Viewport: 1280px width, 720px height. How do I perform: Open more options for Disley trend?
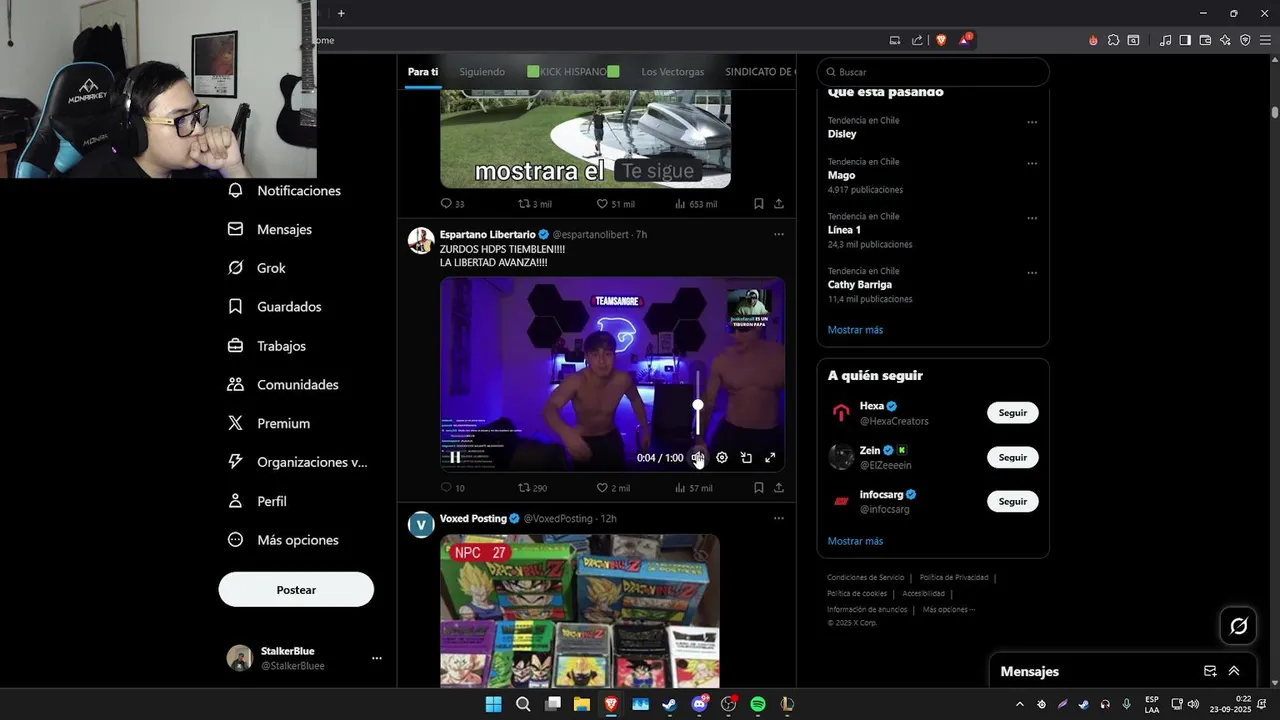click(1032, 122)
